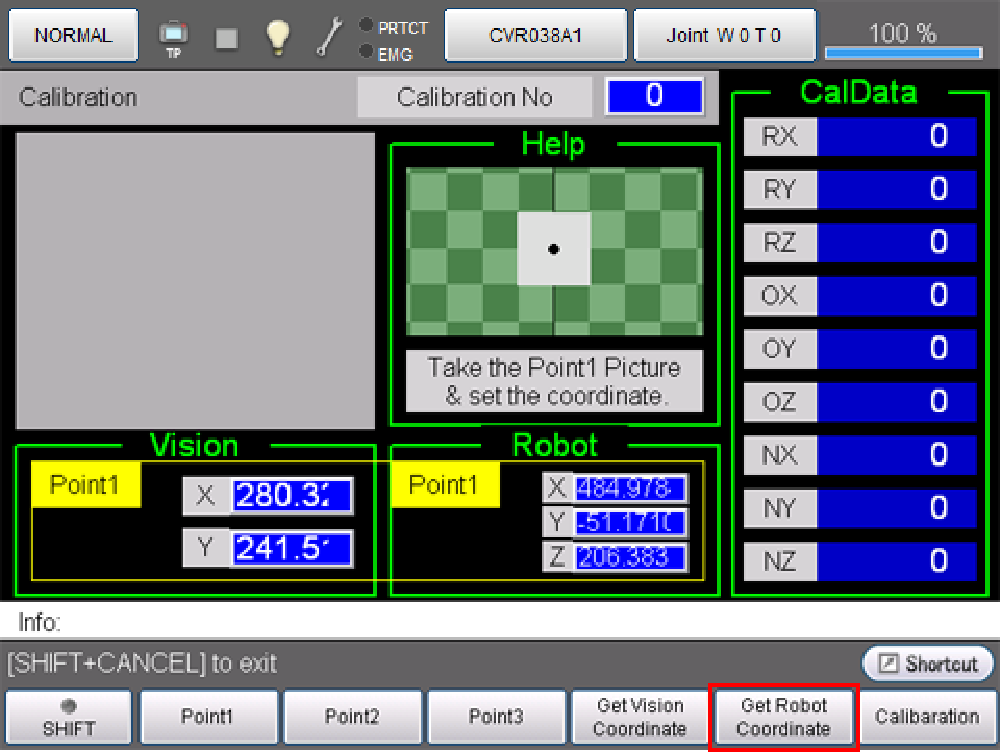The width and height of the screenshot is (1001, 753).
Task: Click the Vision X value field
Action: click(x=292, y=495)
